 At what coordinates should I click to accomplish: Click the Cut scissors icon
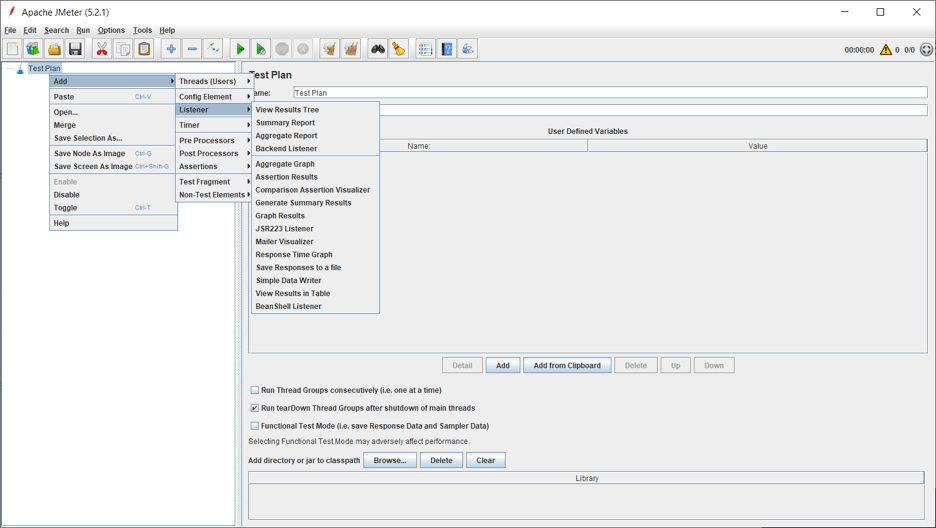coord(102,49)
